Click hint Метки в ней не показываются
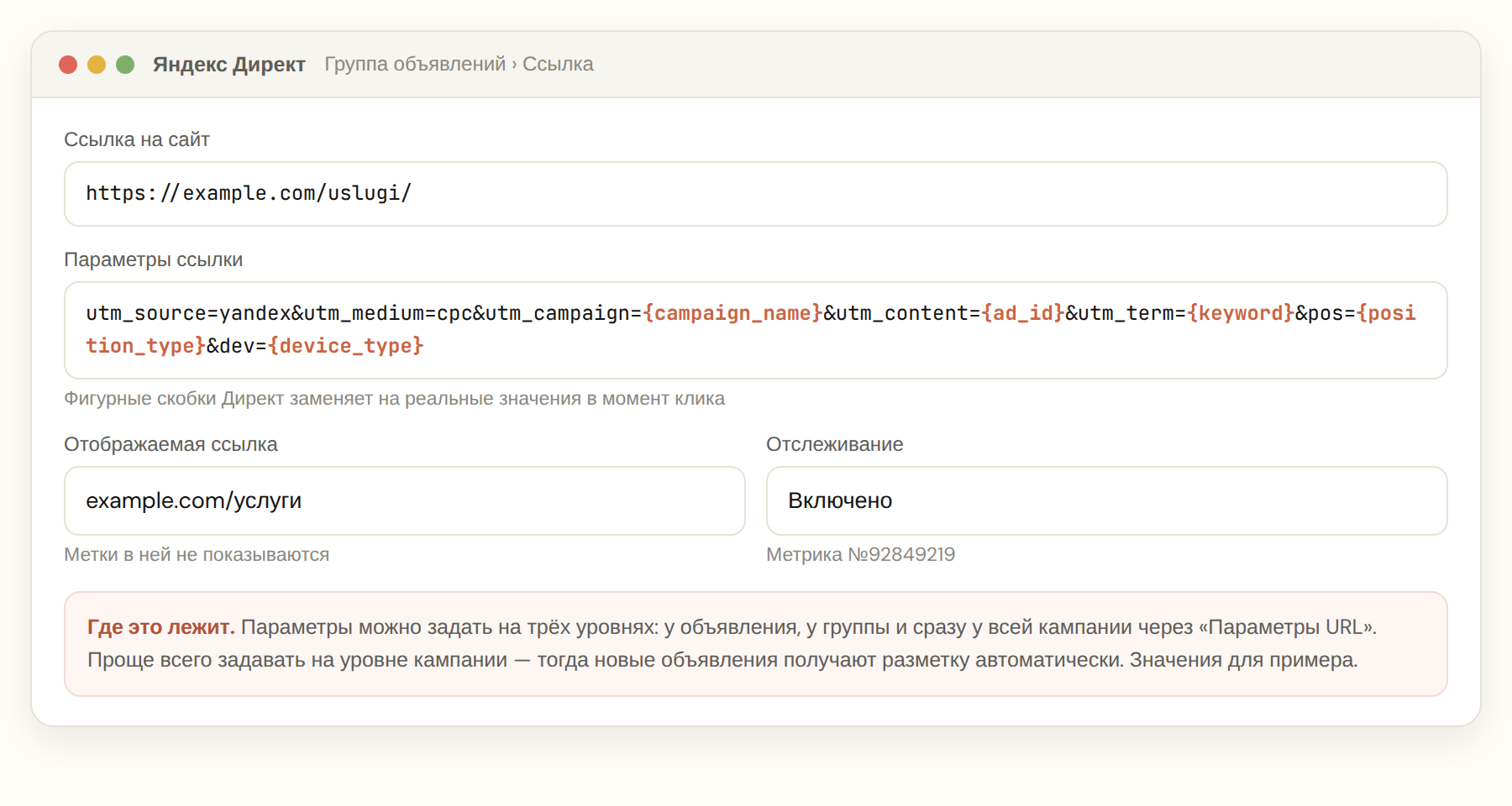The image size is (1512, 806). pos(197,555)
